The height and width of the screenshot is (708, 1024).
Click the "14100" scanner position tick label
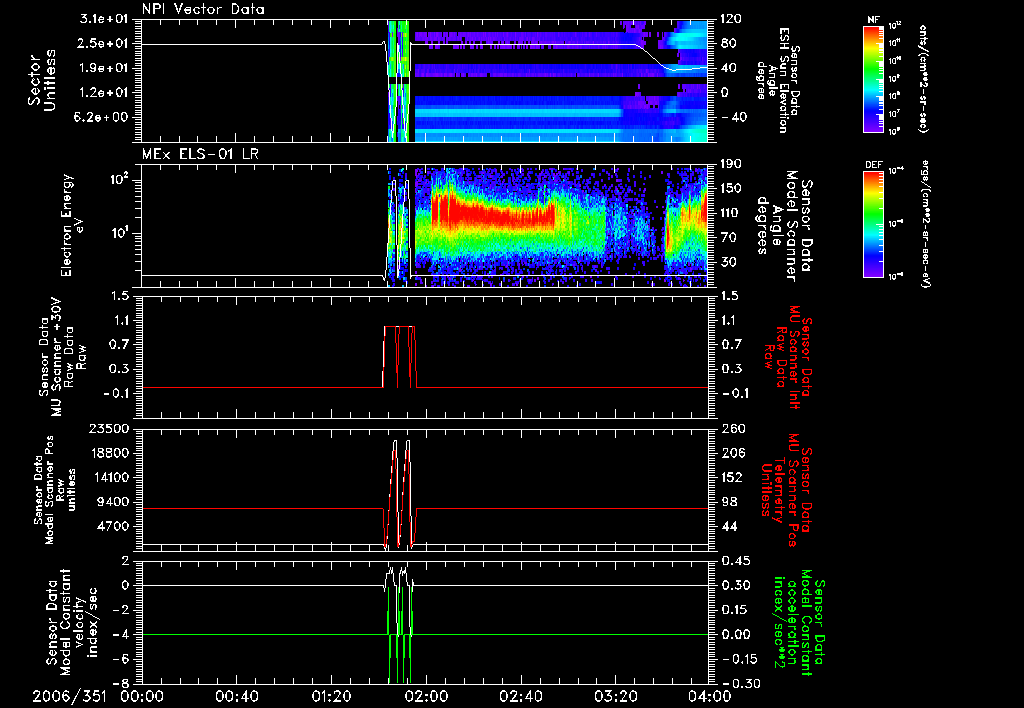pos(109,477)
